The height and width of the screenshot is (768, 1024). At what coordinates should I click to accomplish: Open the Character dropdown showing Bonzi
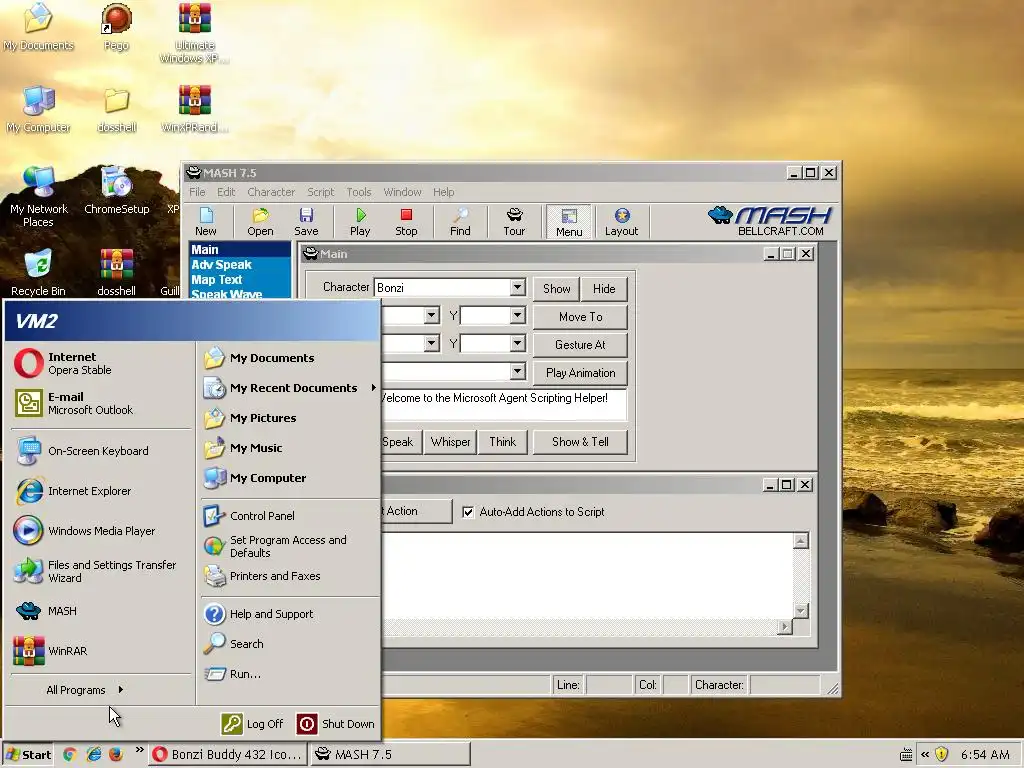(517, 287)
